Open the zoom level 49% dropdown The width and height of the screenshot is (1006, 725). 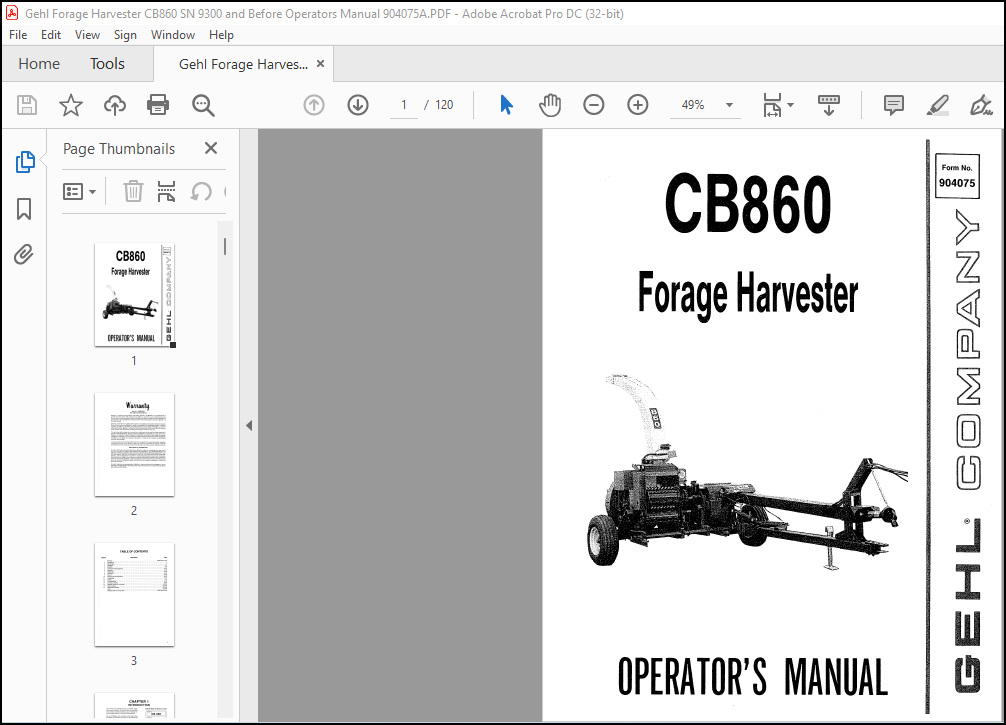729,105
